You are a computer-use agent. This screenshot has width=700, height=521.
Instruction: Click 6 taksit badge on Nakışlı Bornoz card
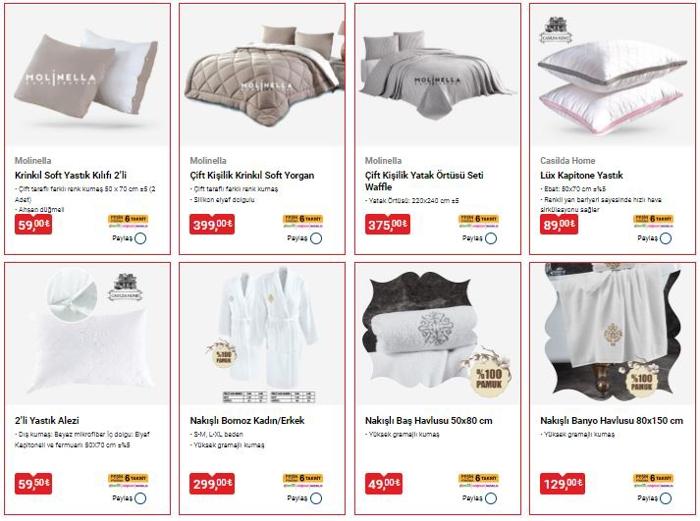pos(303,480)
